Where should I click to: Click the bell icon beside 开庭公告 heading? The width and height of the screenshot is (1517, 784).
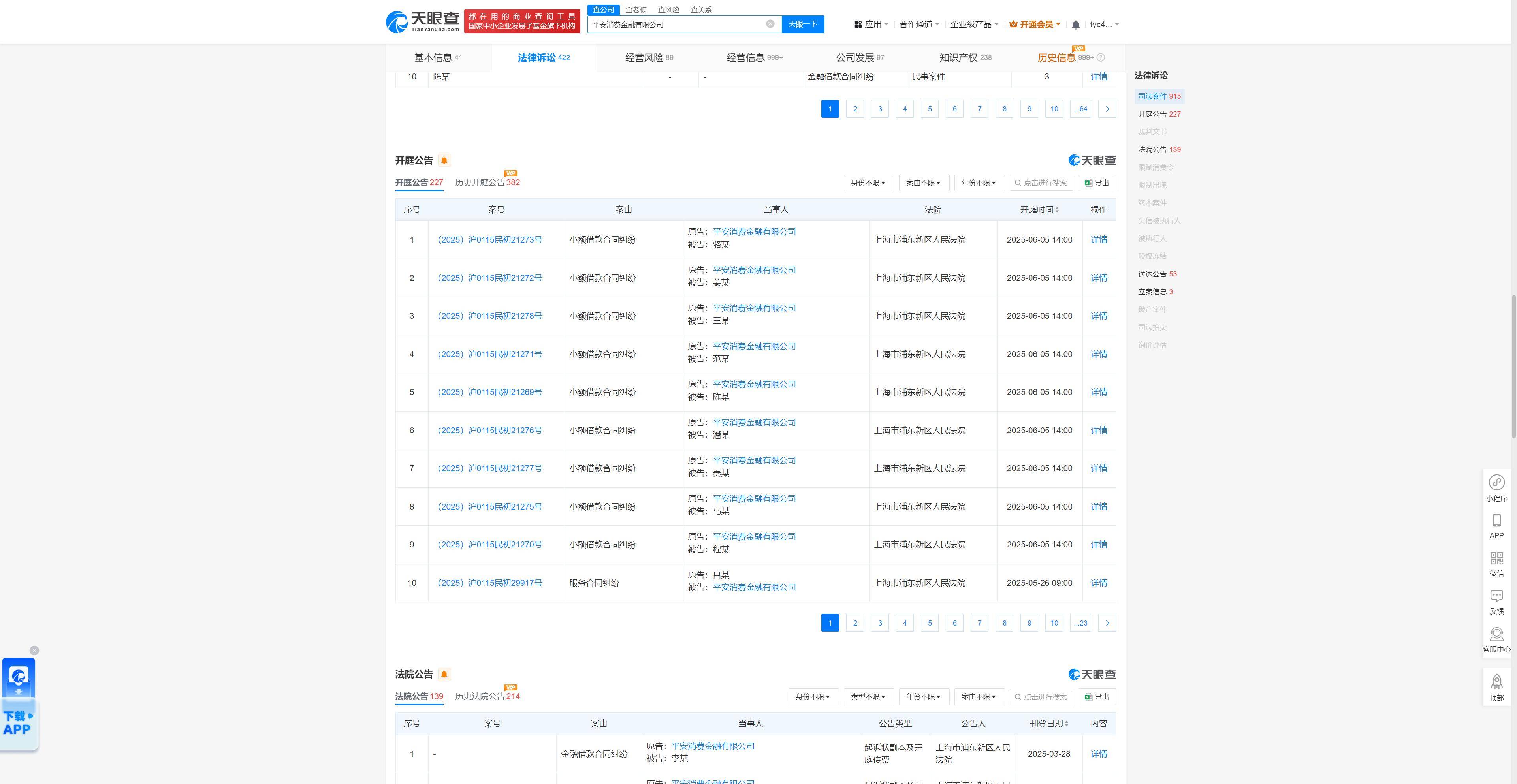pos(444,160)
